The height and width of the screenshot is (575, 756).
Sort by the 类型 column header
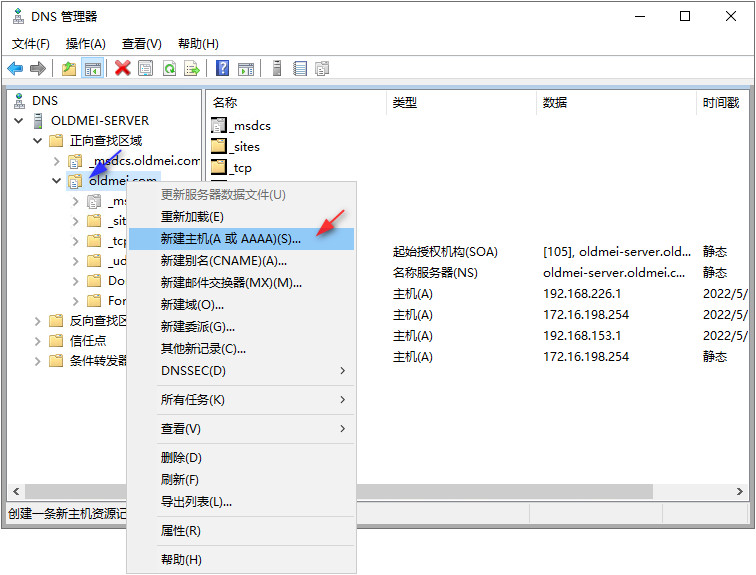(461, 103)
